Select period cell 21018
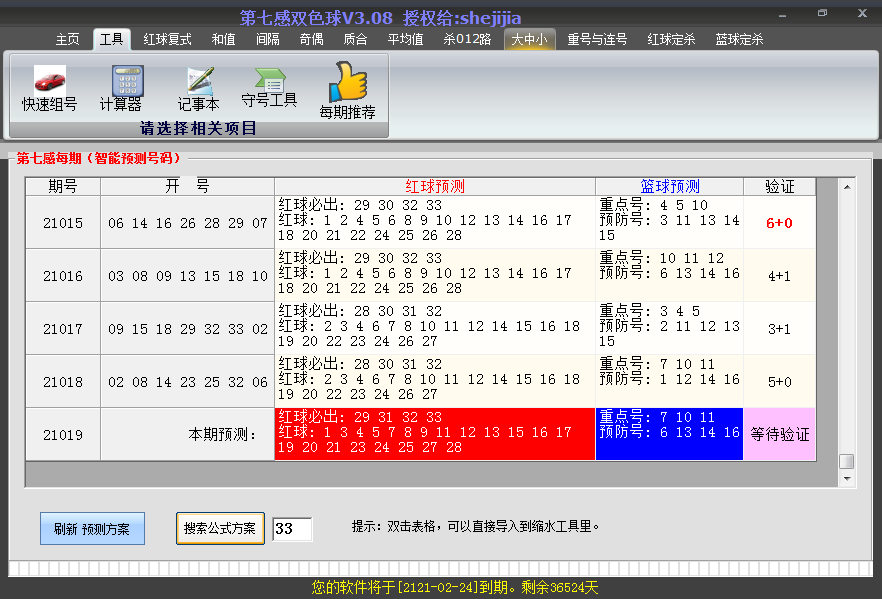Viewport: 882px width, 599px height. click(x=63, y=381)
